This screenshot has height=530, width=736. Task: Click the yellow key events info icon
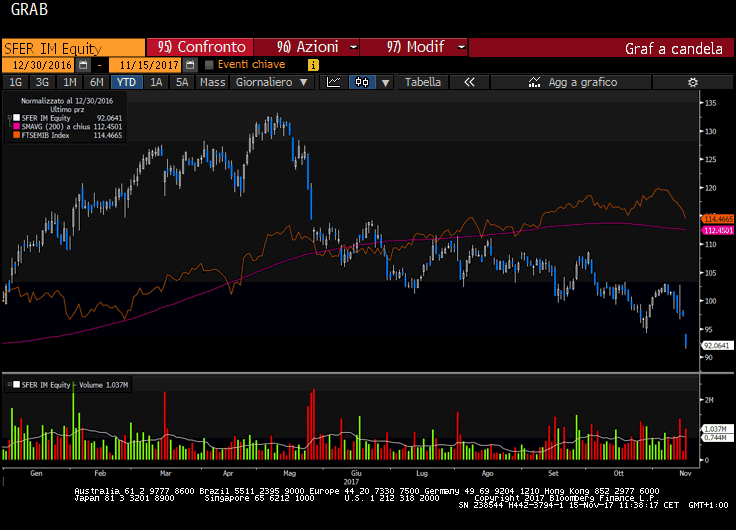(313, 65)
